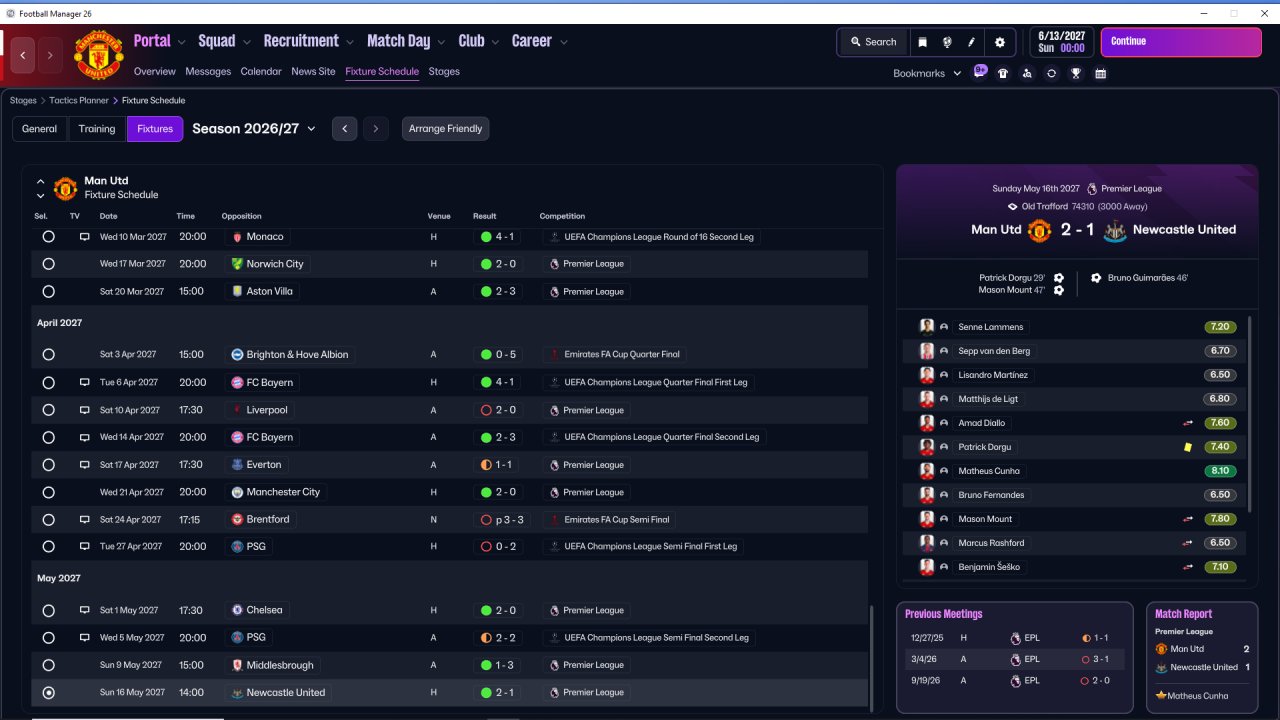Select the Monaco fixture radio button
The height and width of the screenshot is (720, 1280).
(48, 237)
